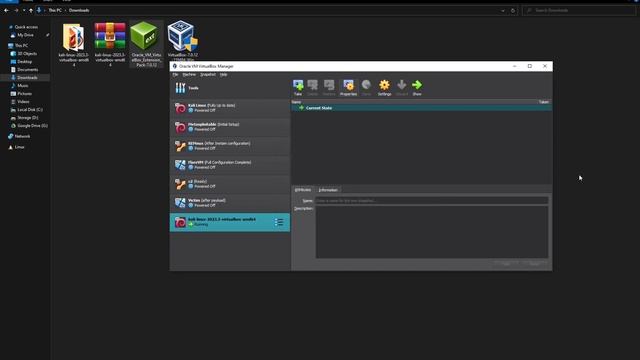
Task: Open Documents in Explorer sidebar
Action: [x=27, y=70]
